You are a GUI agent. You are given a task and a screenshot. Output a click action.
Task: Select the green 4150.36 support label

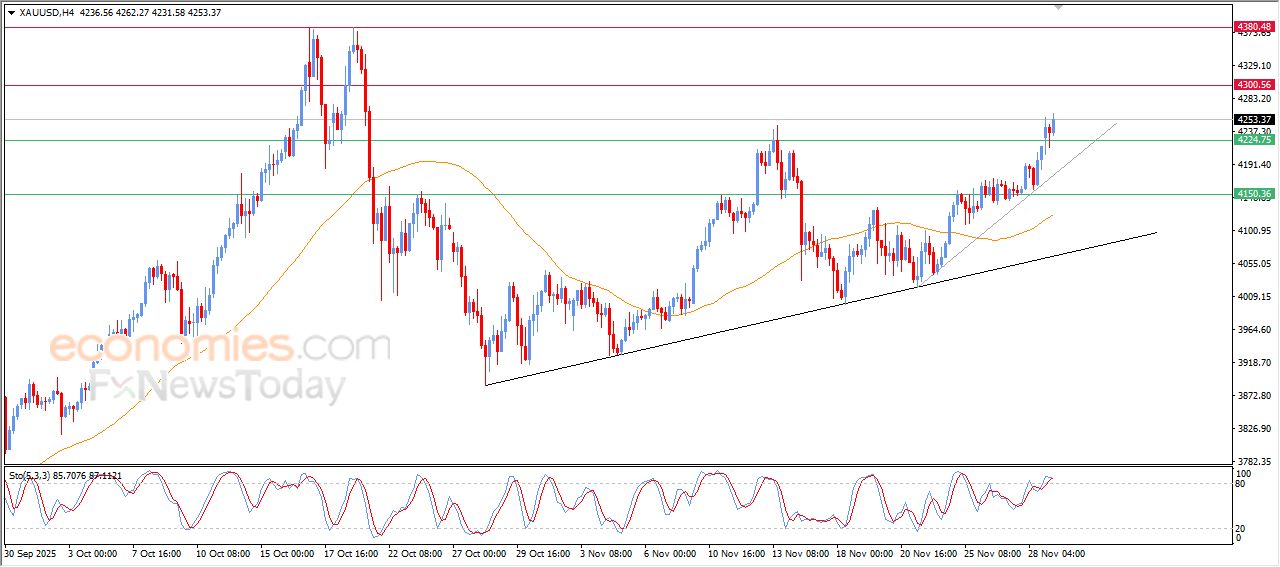tap(1252, 194)
